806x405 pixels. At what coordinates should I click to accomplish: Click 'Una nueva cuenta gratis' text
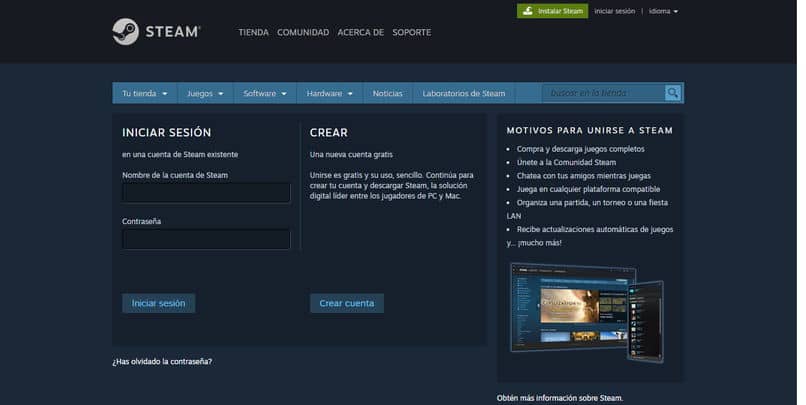(x=351, y=154)
